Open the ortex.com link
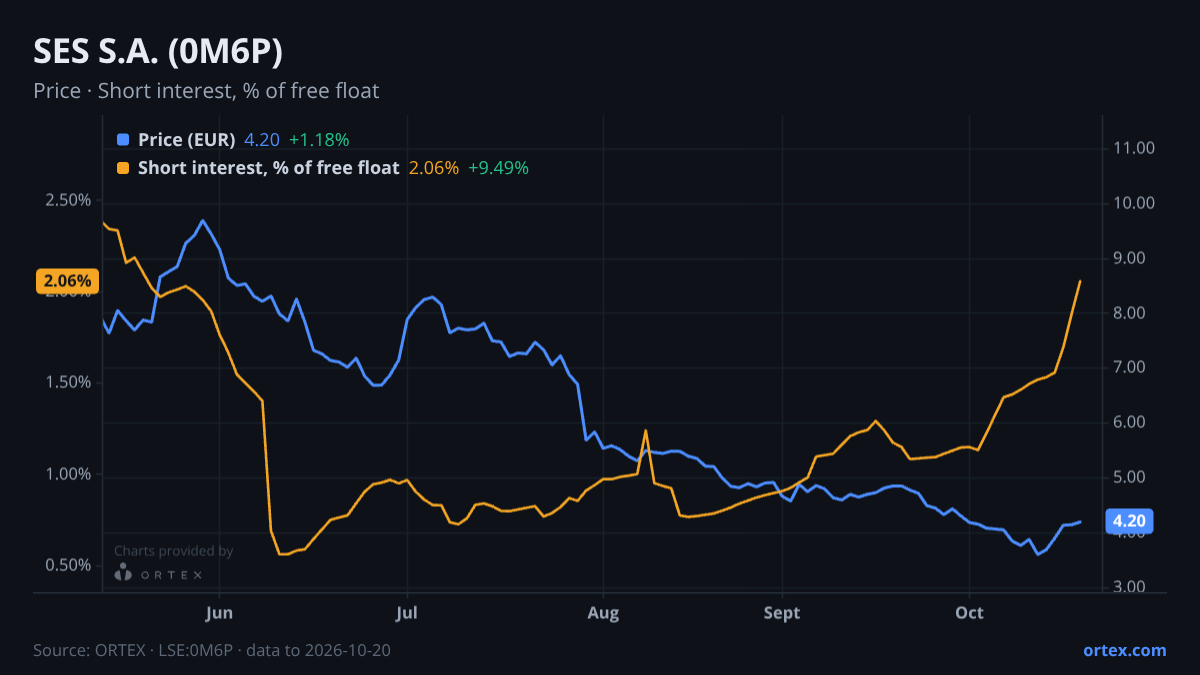 [1124, 650]
